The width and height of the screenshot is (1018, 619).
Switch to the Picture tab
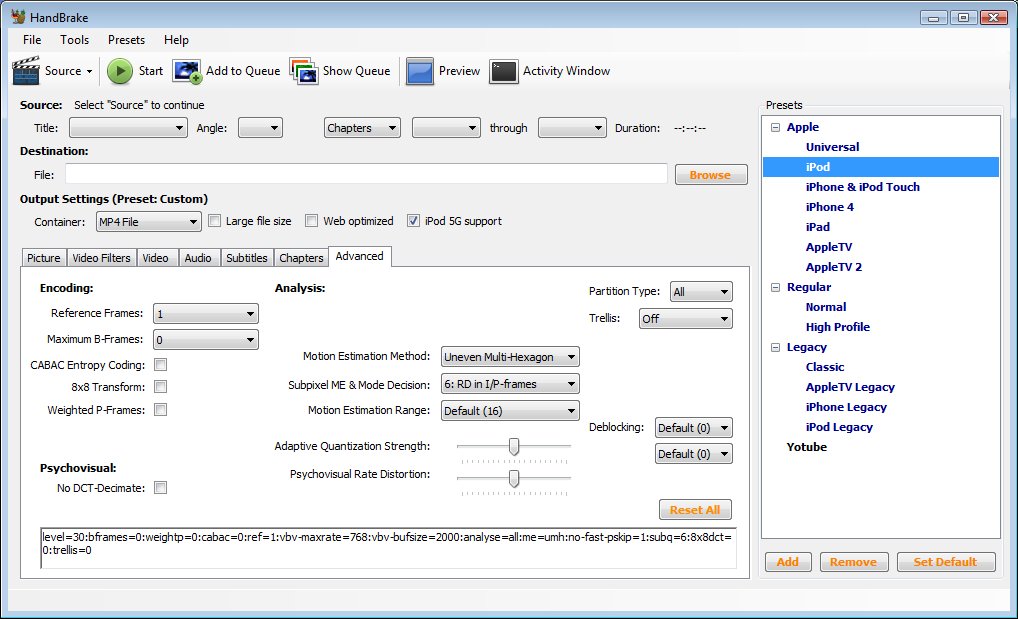[43, 258]
